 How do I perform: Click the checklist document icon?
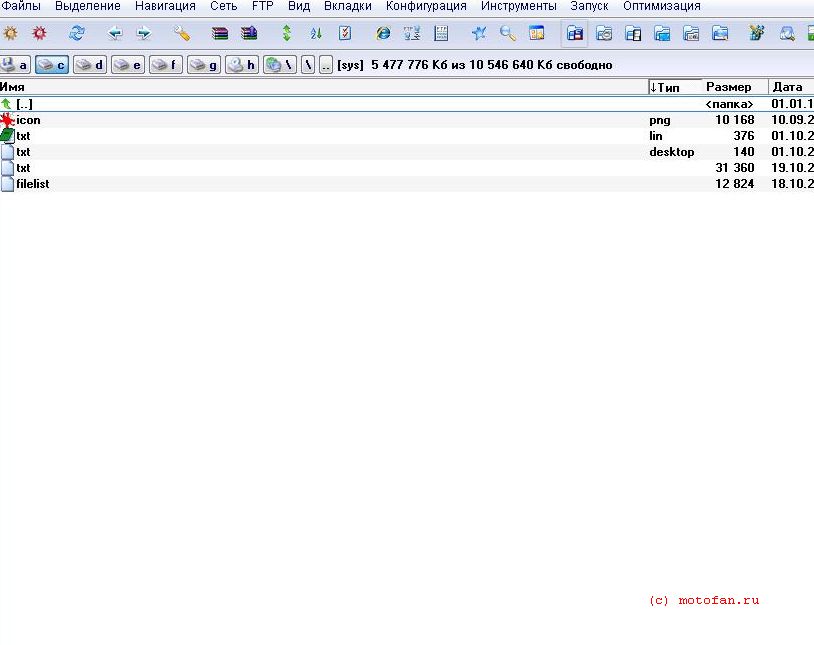(x=345, y=34)
